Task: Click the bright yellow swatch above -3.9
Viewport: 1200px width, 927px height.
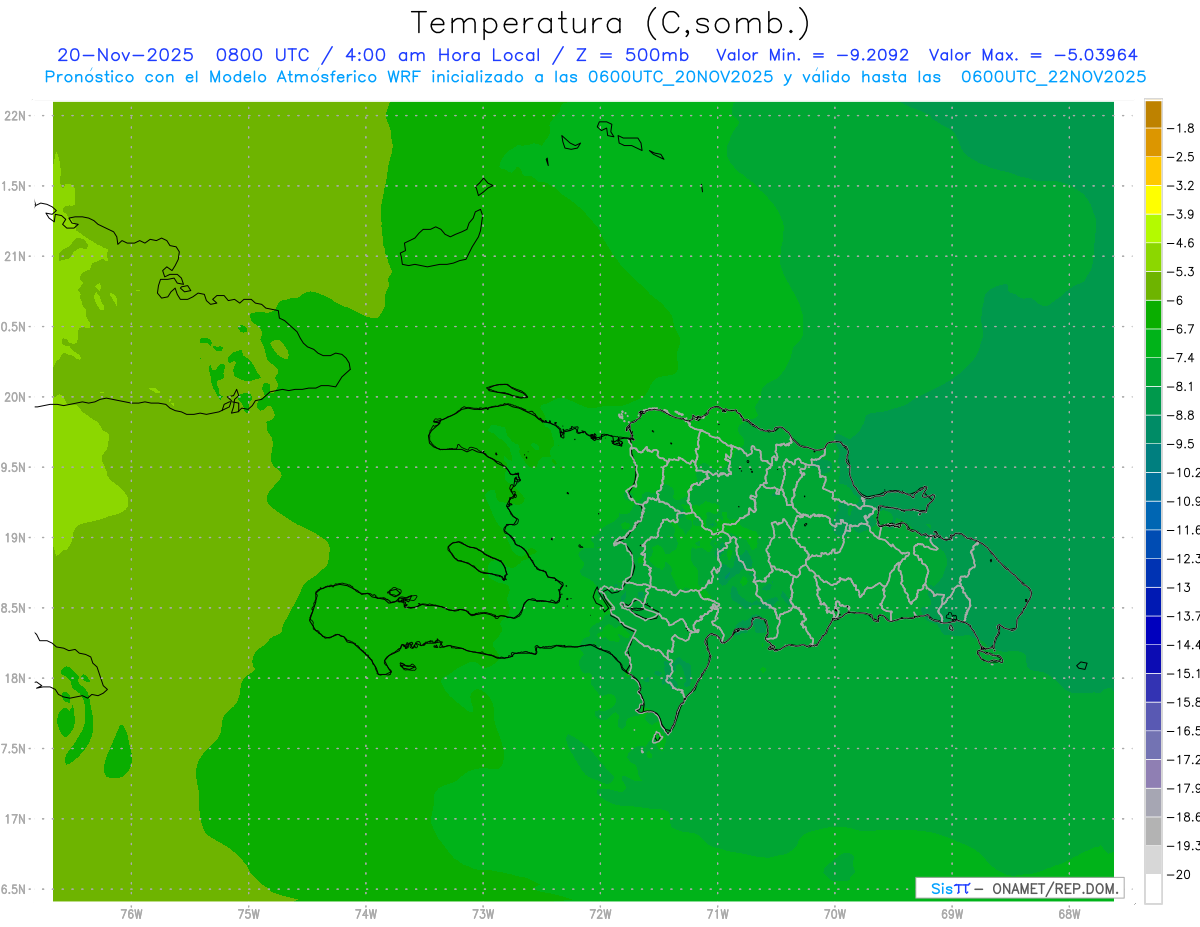Action: click(x=1153, y=200)
